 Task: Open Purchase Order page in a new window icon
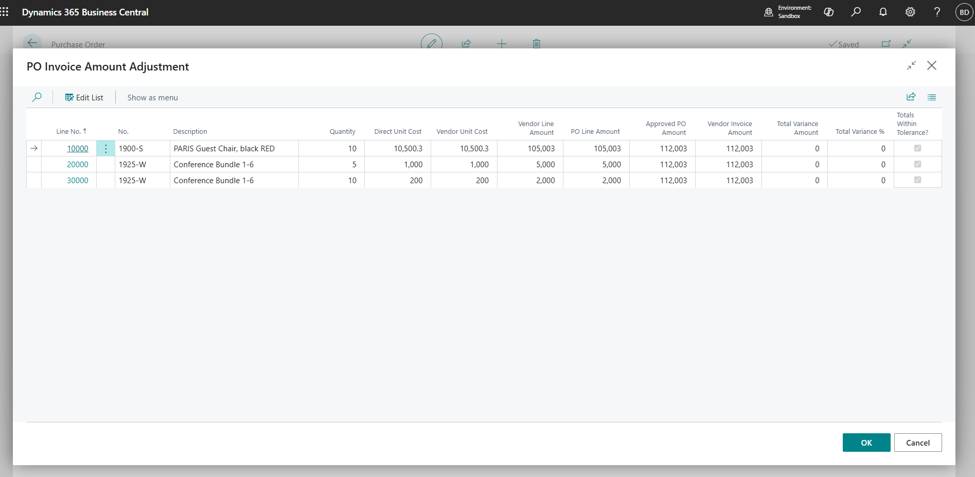[886, 44]
